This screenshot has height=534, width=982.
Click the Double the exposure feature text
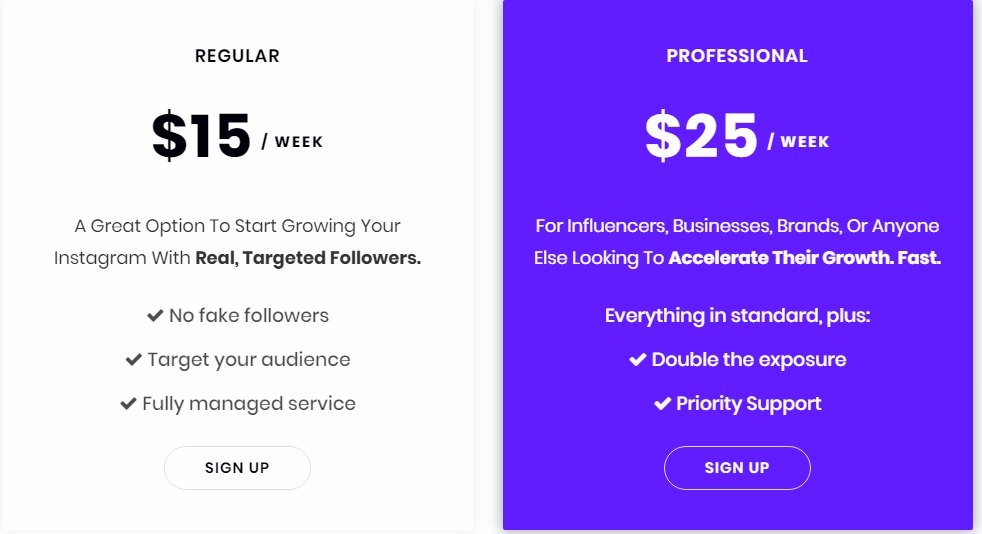tap(748, 360)
